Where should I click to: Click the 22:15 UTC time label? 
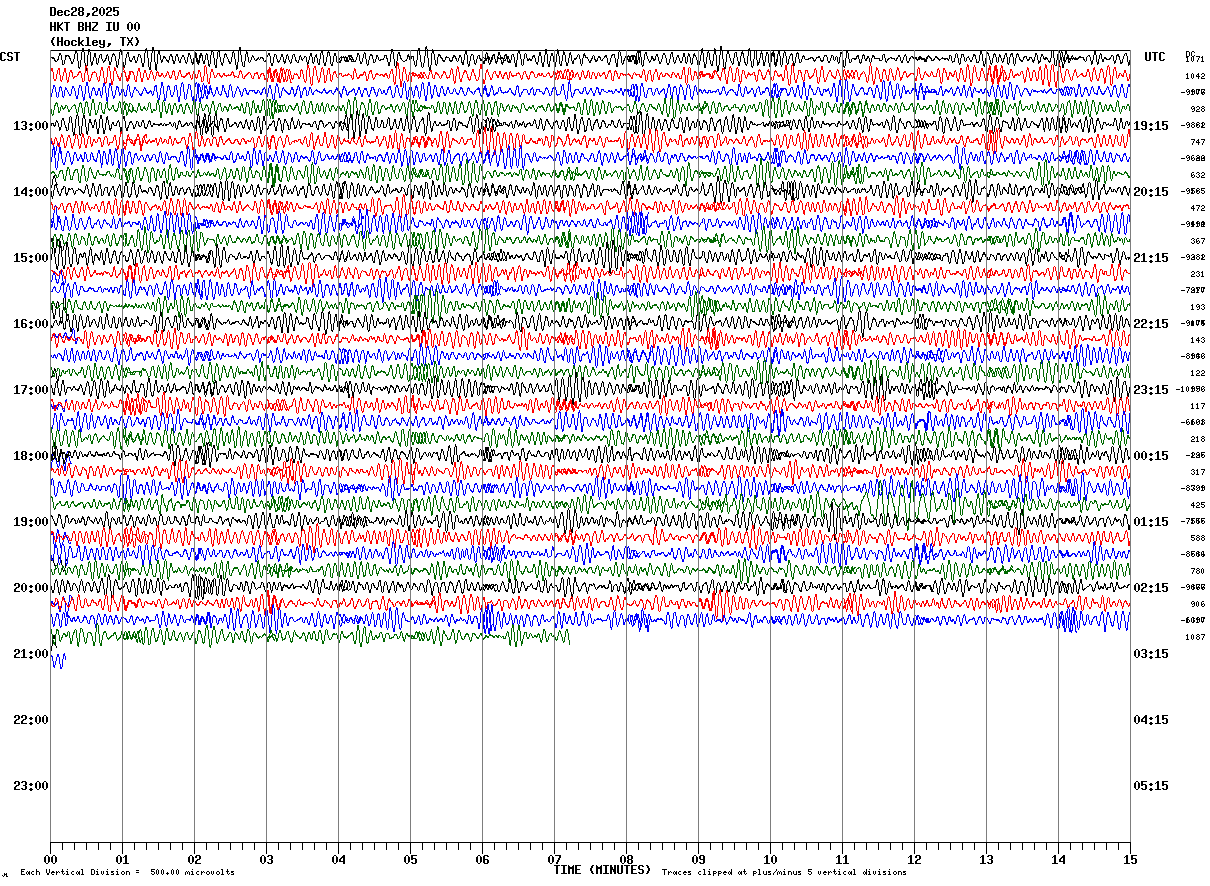pyautogui.click(x=1151, y=324)
